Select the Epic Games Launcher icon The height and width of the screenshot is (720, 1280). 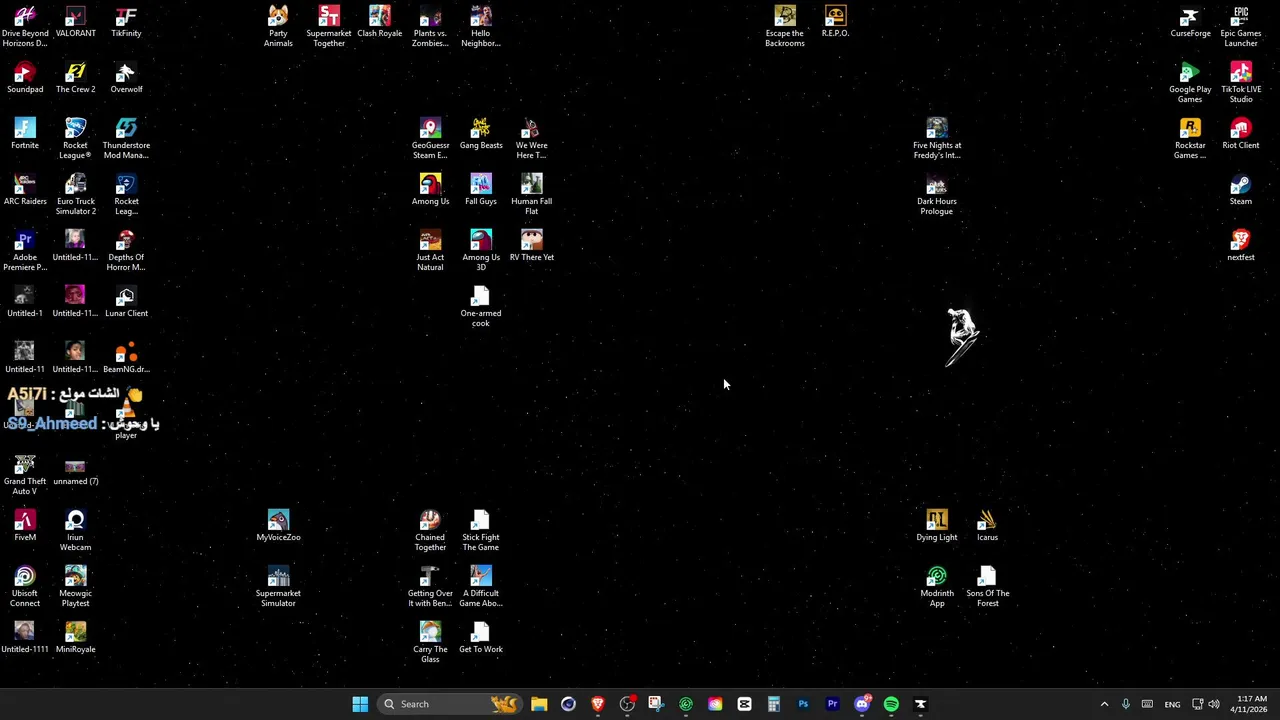point(1241,27)
